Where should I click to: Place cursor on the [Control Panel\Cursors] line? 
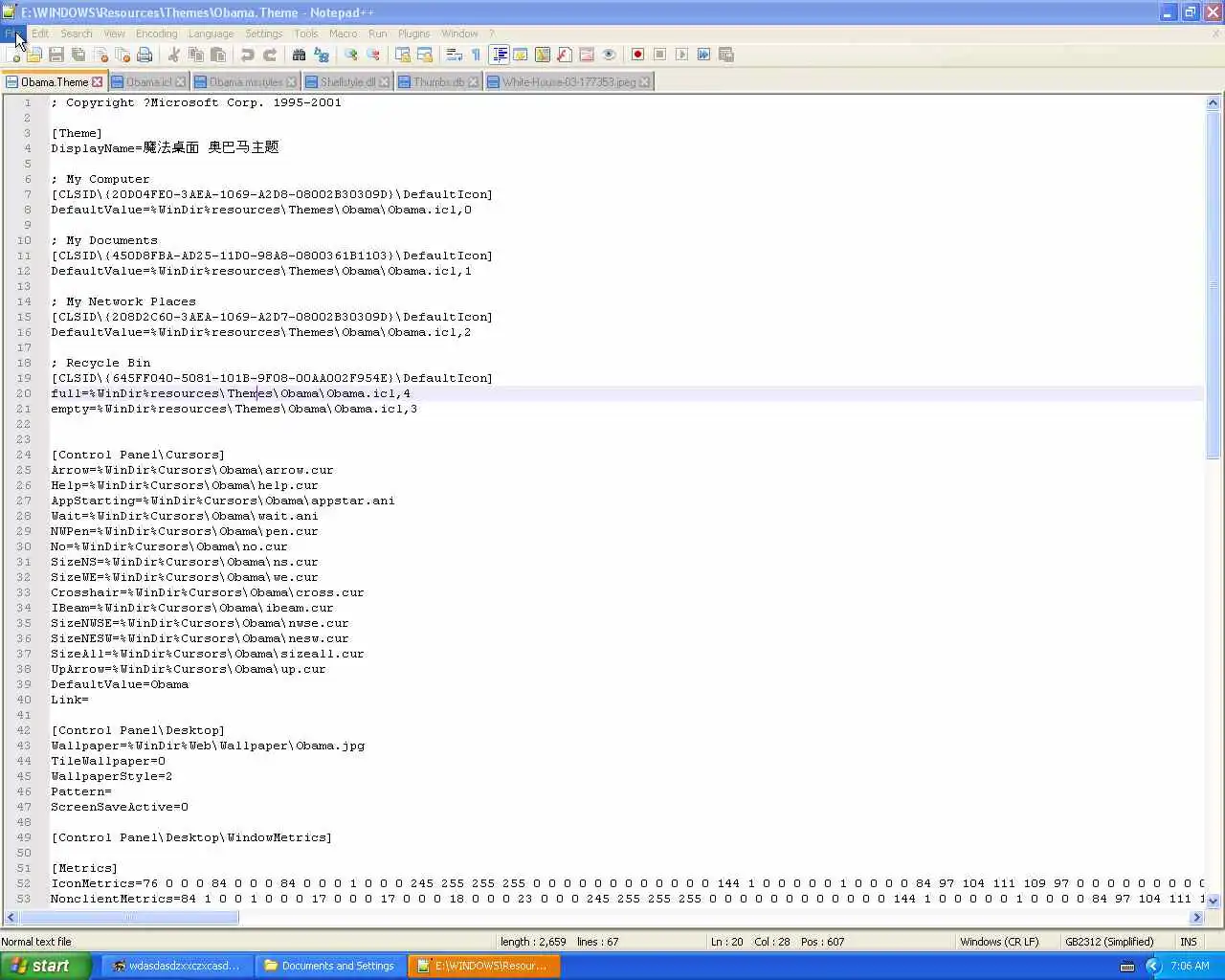(138, 455)
